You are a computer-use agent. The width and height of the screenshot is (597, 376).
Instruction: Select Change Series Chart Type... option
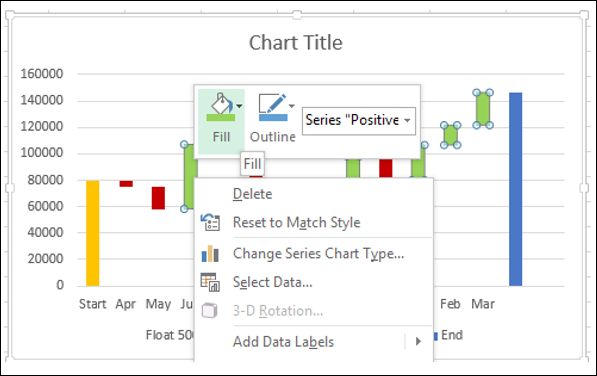click(318, 254)
